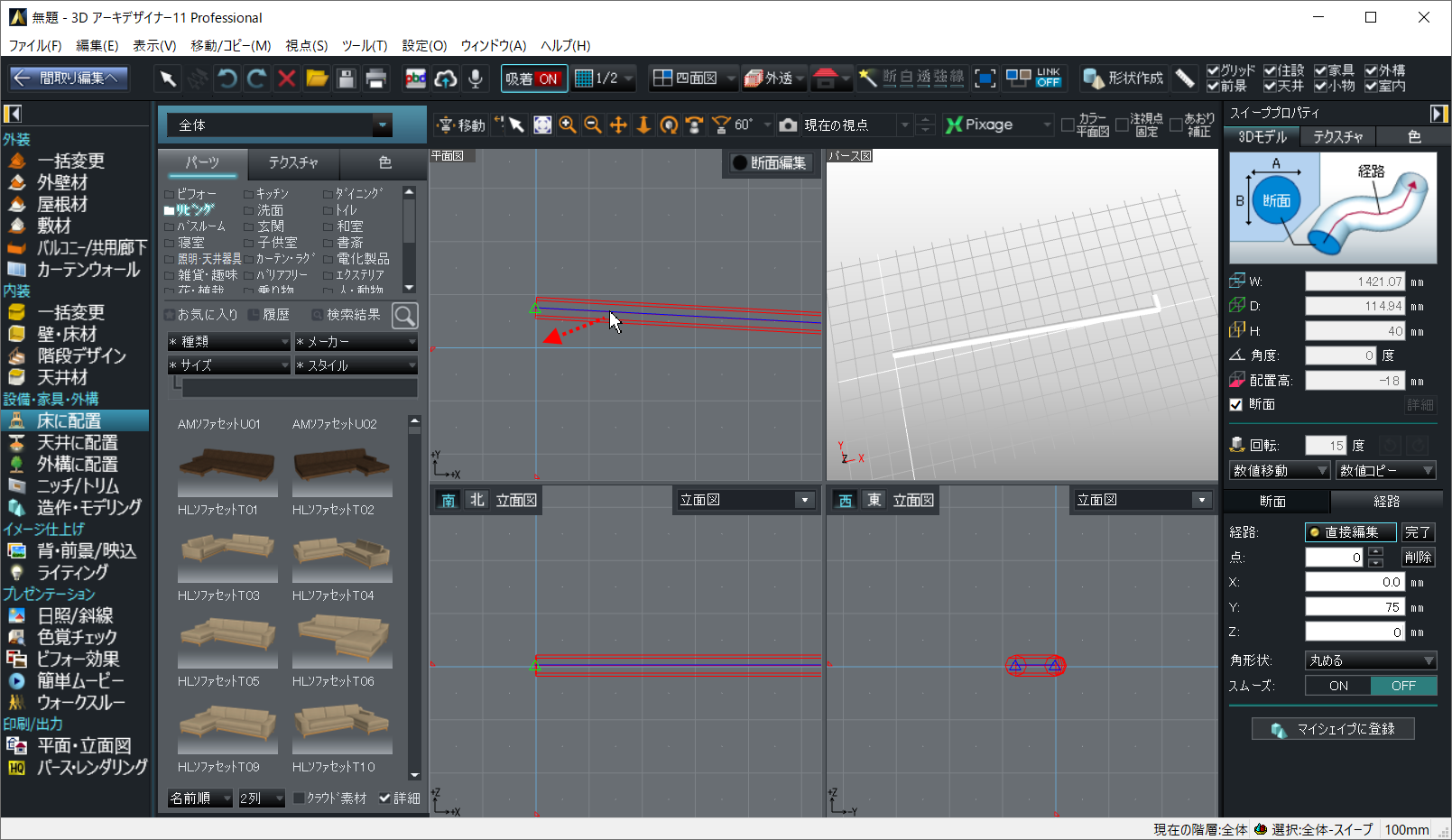
Task: Open the ツール(T) menu
Action: click(364, 45)
